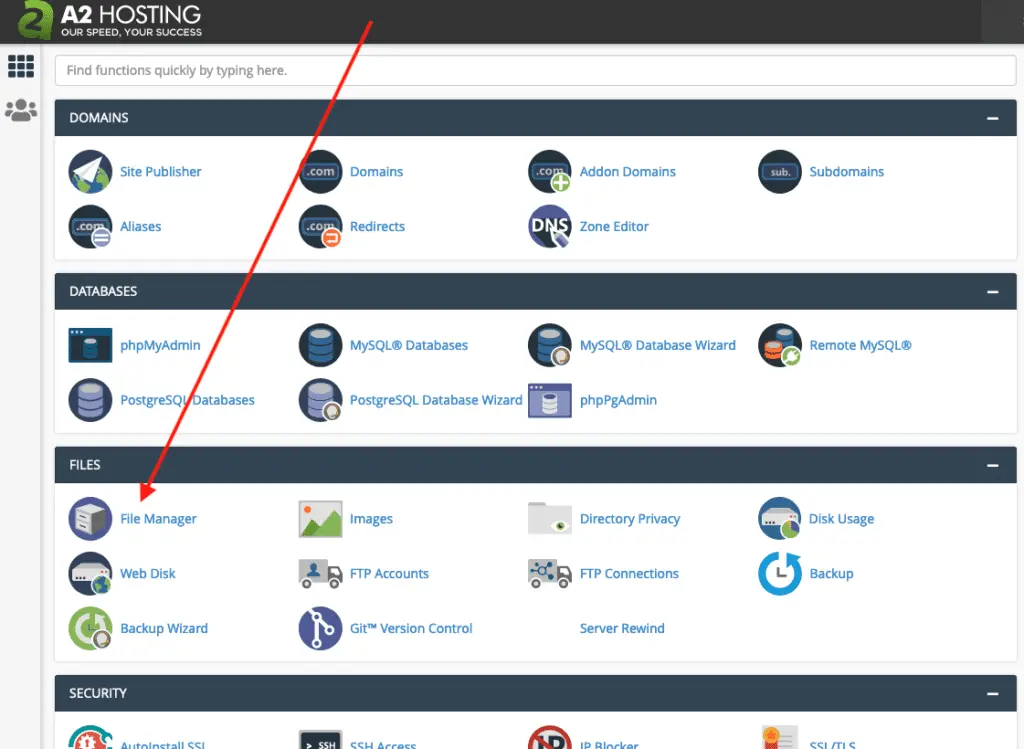Screen dimensions: 1024x749
Task: Click the Remote MySQL link
Action: pos(860,345)
